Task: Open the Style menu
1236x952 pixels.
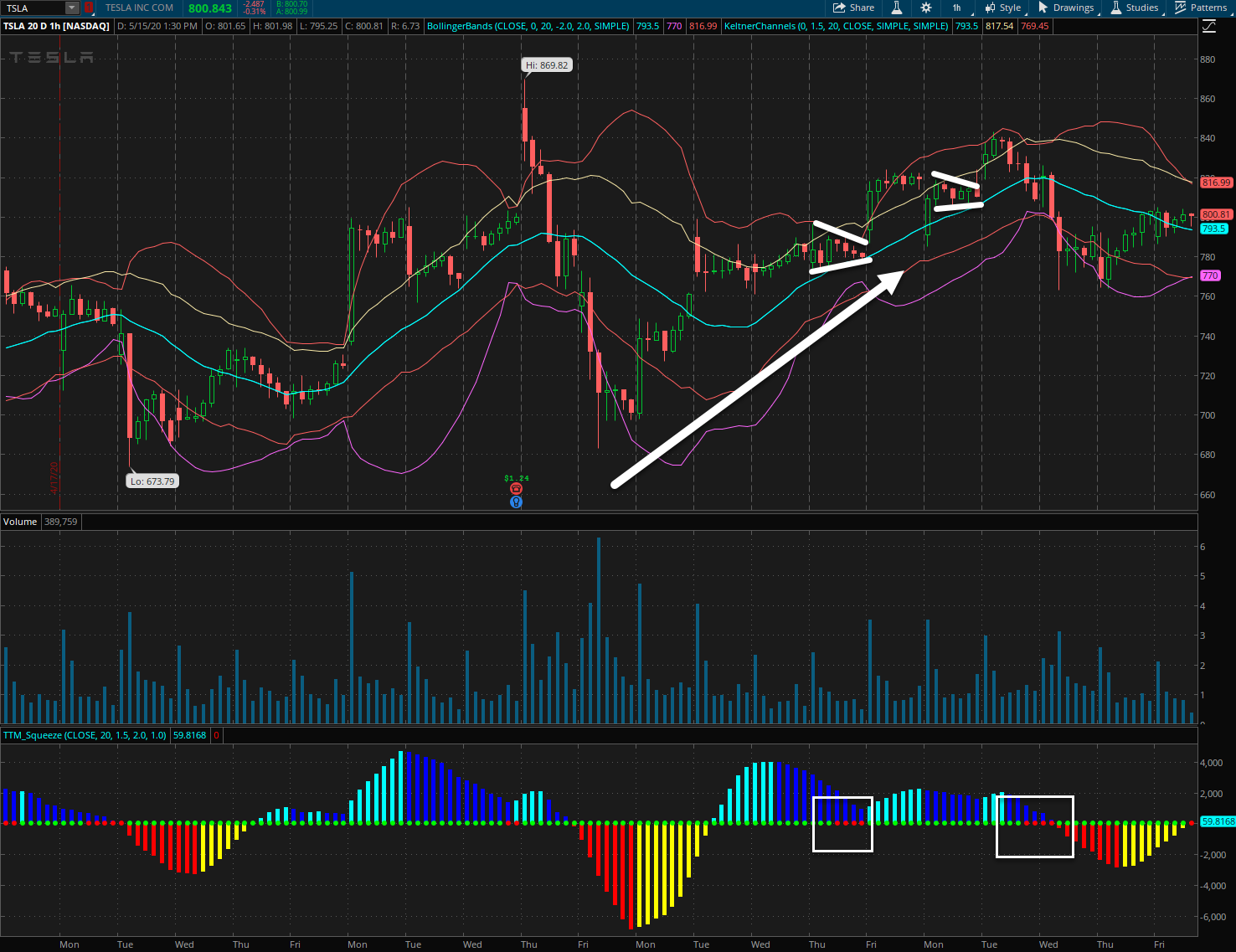Action: (x=1002, y=8)
